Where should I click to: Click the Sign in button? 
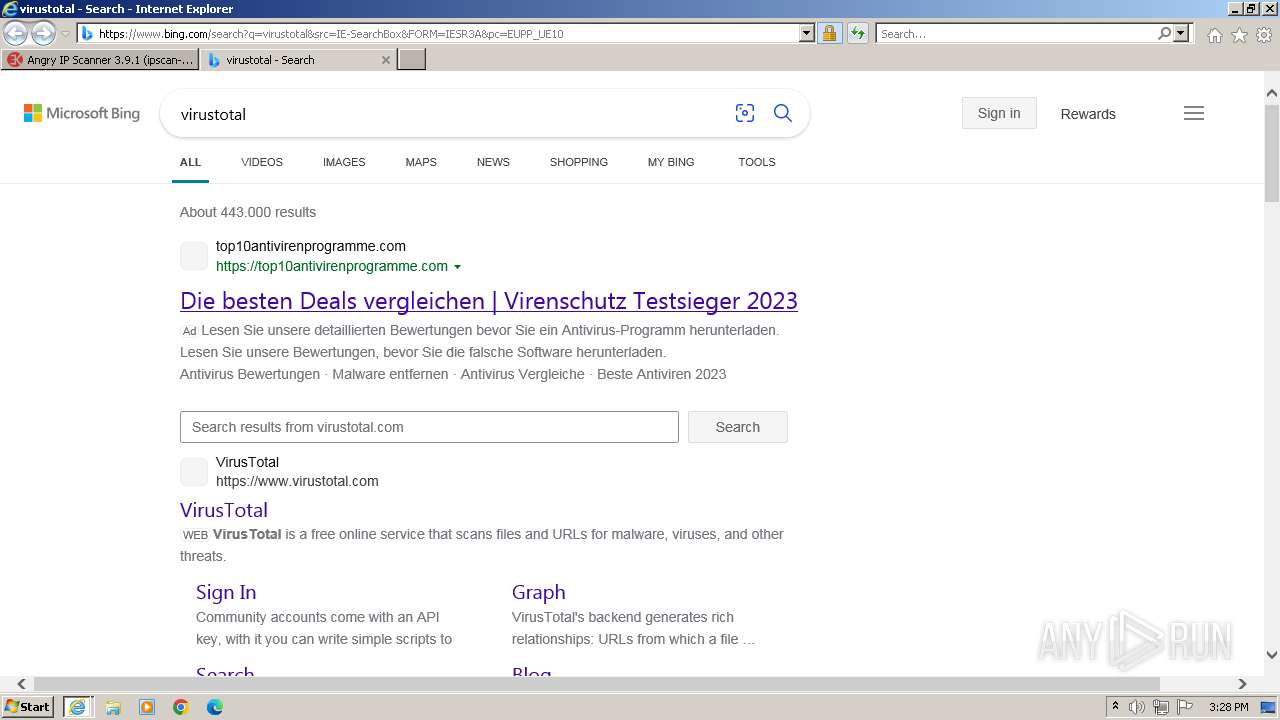pos(999,113)
